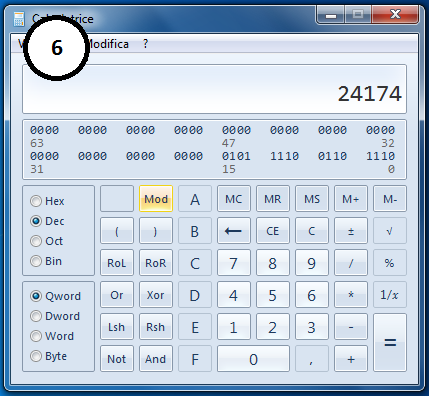Viewport: 429px width, 396px height.
Task: Click the equals = button
Action: click(390, 343)
